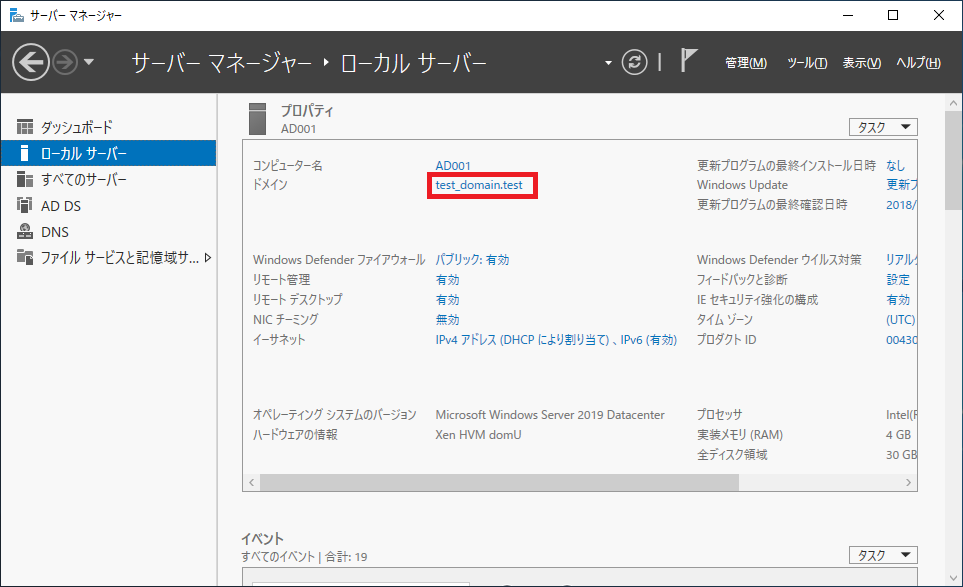Open the navigation history dropdown arrow
963x587 pixels.
[x=89, y=62]
